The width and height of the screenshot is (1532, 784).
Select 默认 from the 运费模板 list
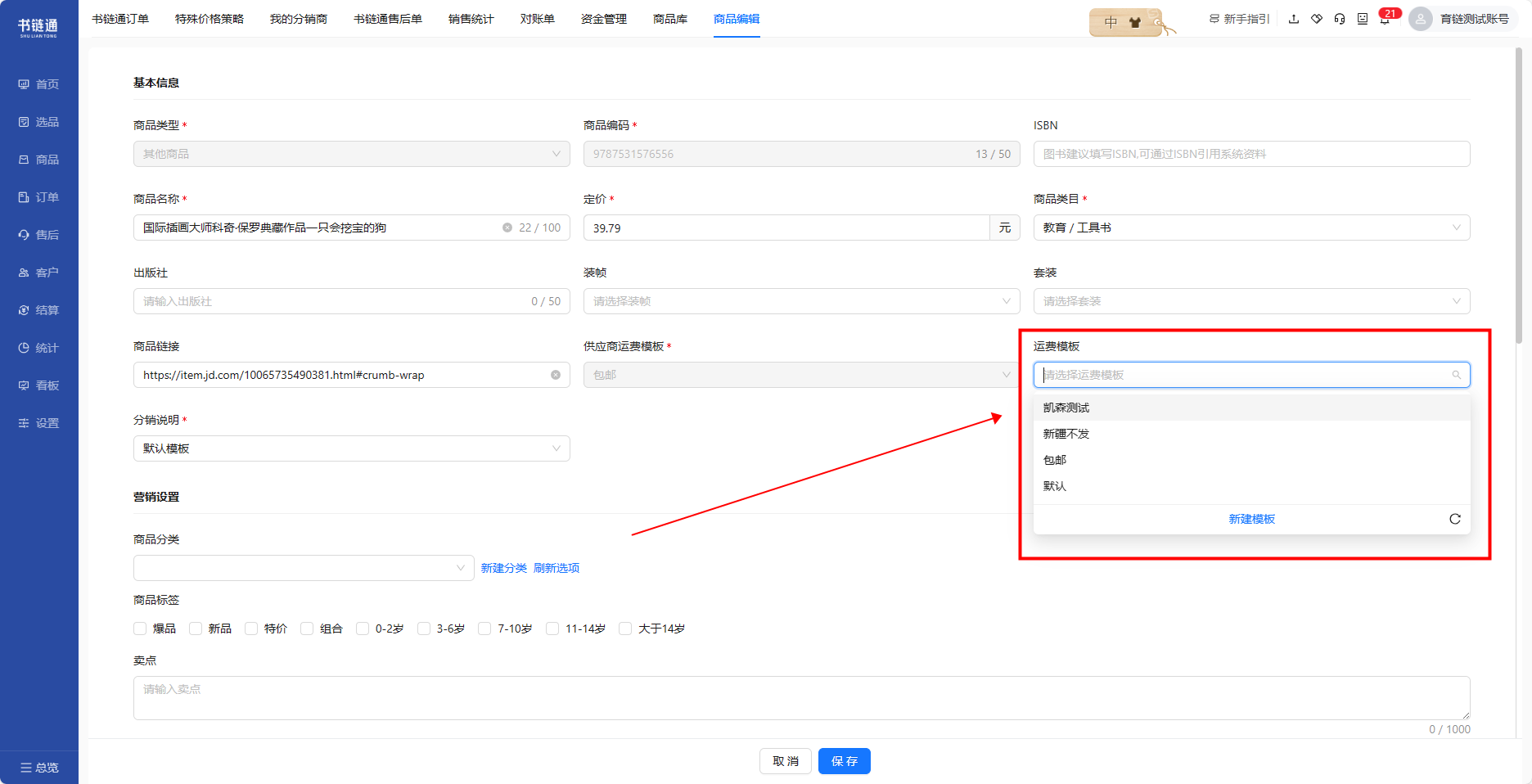point(1252,486)
